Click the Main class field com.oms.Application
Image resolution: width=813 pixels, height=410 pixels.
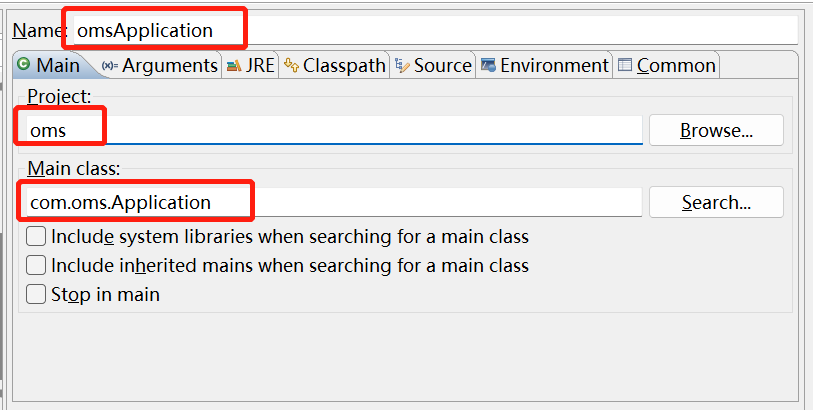coord(330,202)
